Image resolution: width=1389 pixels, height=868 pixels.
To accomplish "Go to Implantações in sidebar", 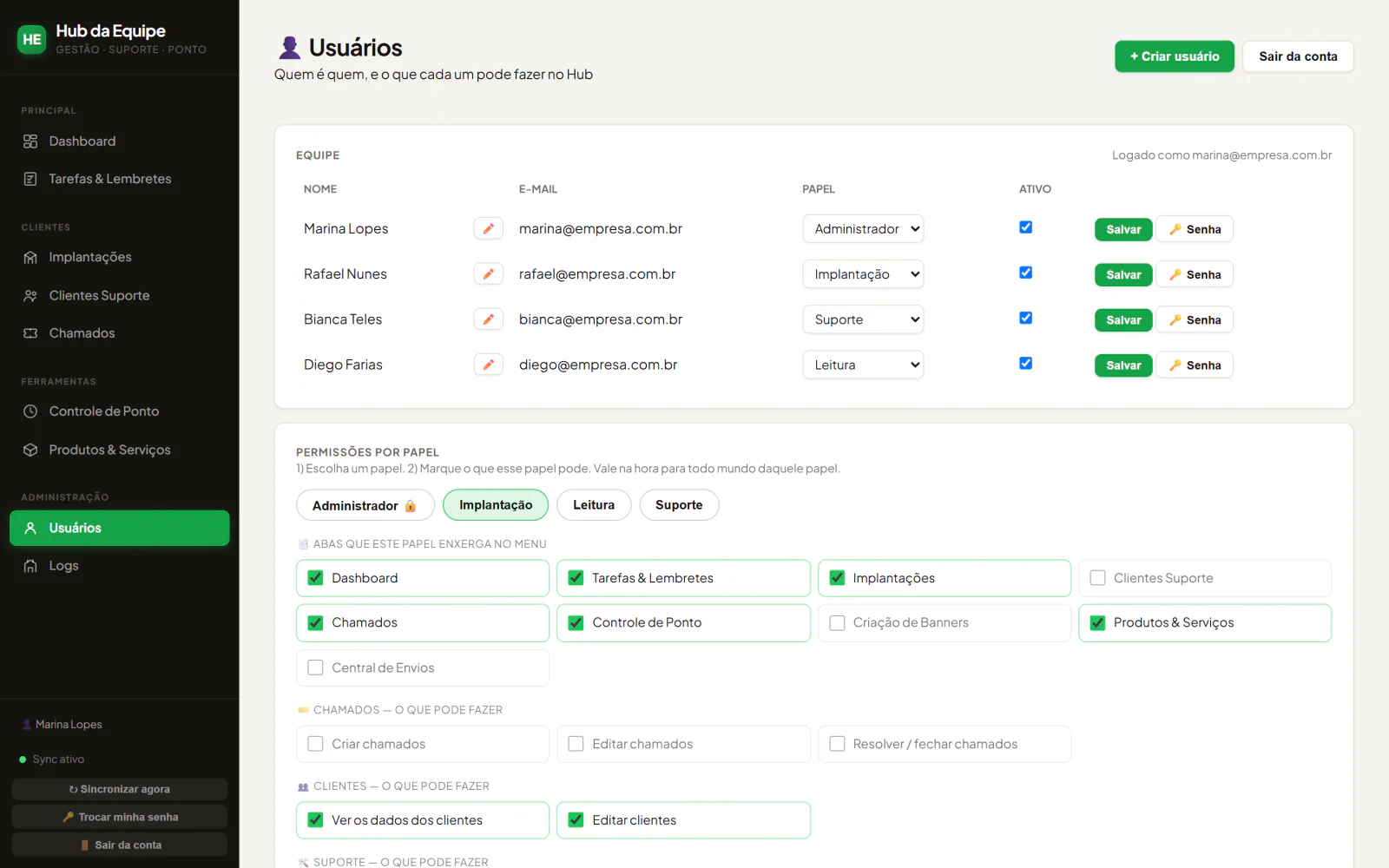I will [x=119, y=257].
